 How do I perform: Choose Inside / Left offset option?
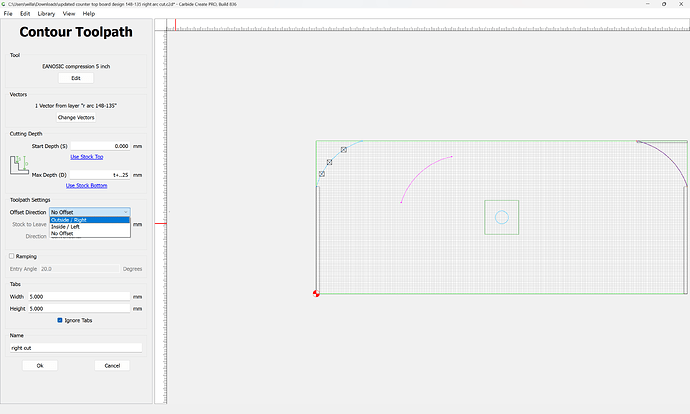pos(90,227)
